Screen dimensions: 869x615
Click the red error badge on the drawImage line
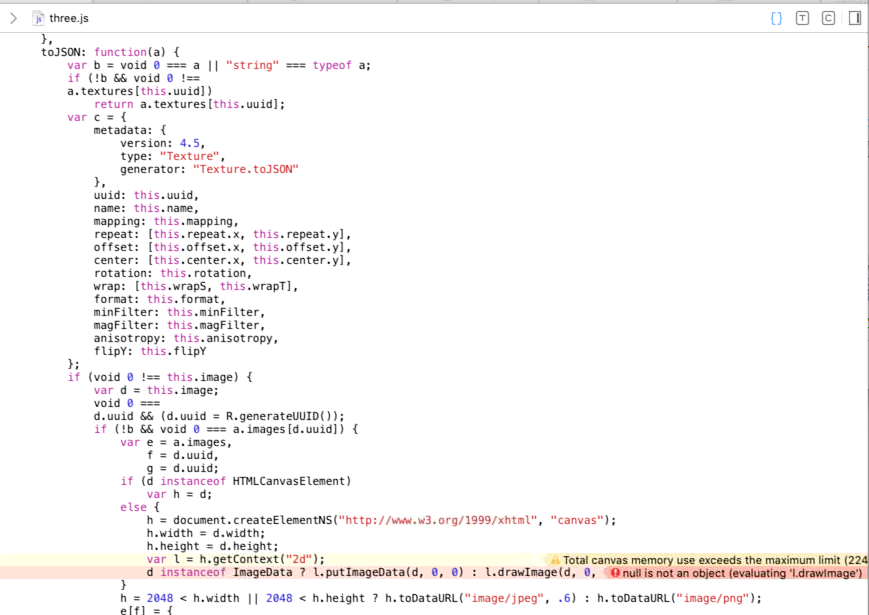click(x=613, y=573)
